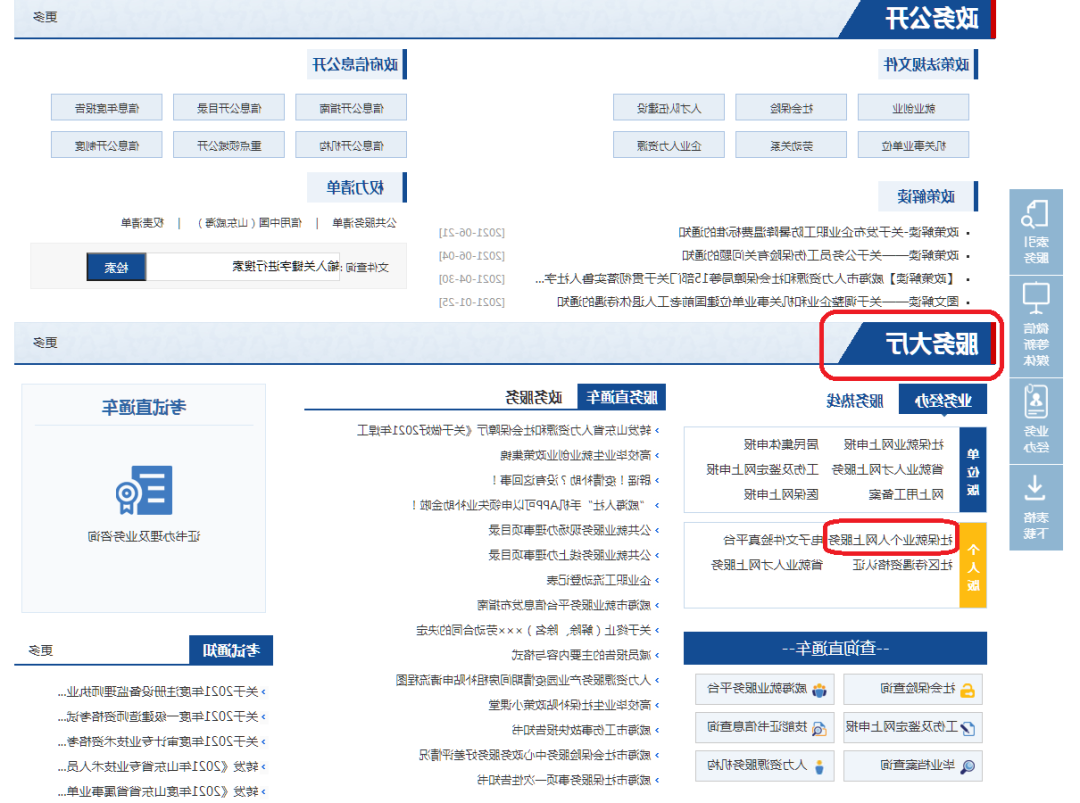The width and height of the screenshot is (1080, 803).
Task: Click 就业创业 policy button
Action: (913, 107)
